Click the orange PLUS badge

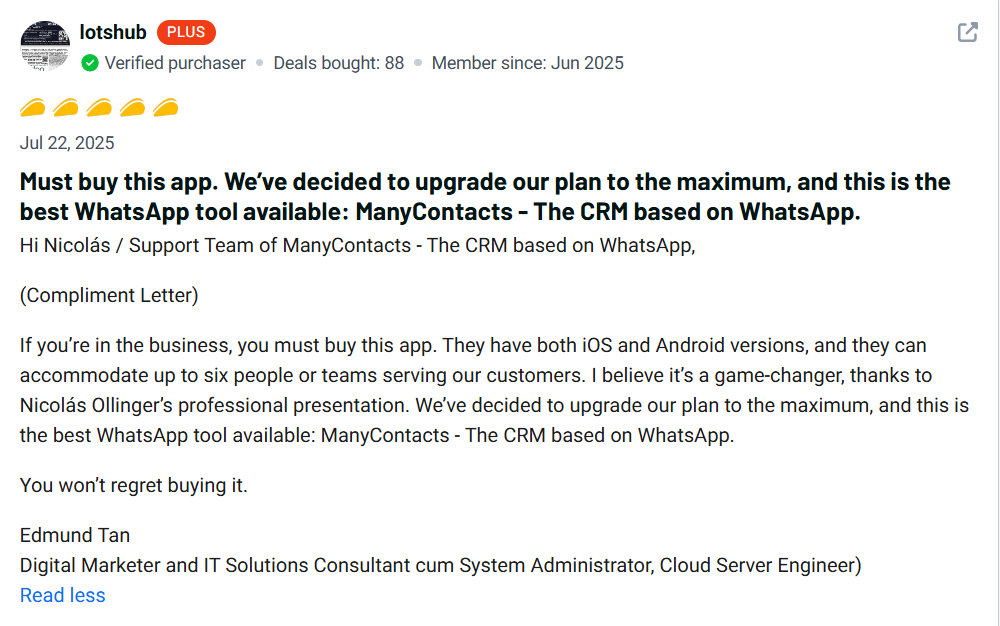tap(186, 32)
